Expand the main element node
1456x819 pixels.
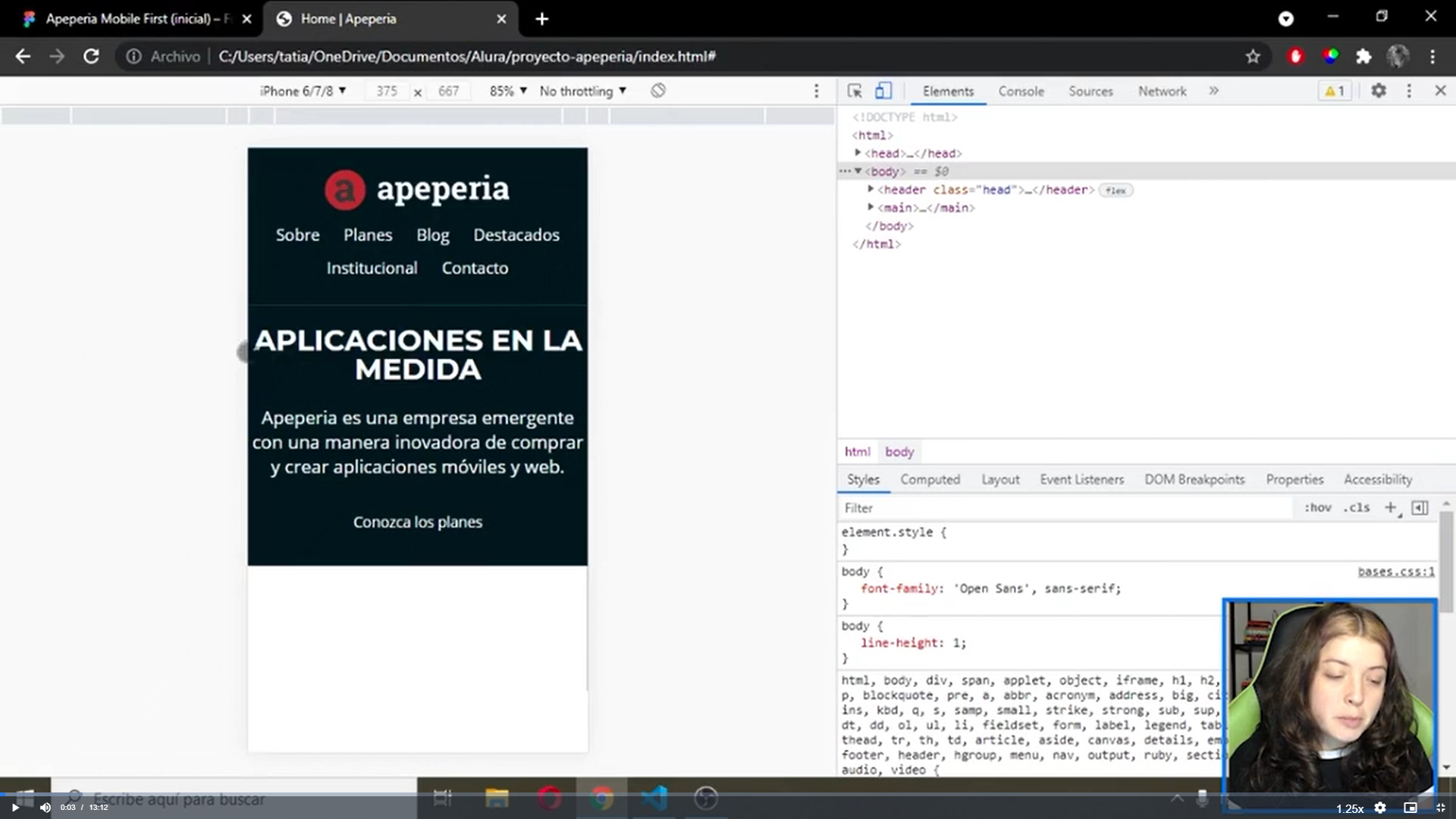pos(871,208)
